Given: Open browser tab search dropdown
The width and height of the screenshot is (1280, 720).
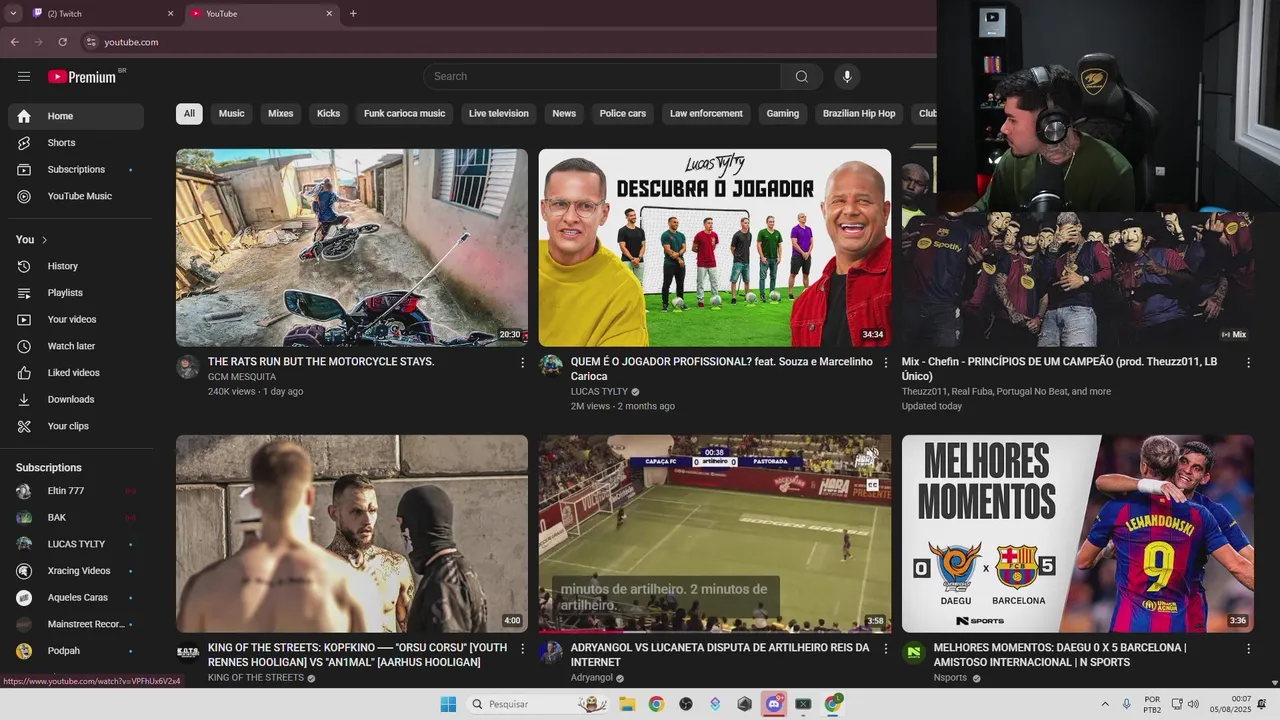Looking at the screenshot, I should pyautogui.click(x=13, y=13).
